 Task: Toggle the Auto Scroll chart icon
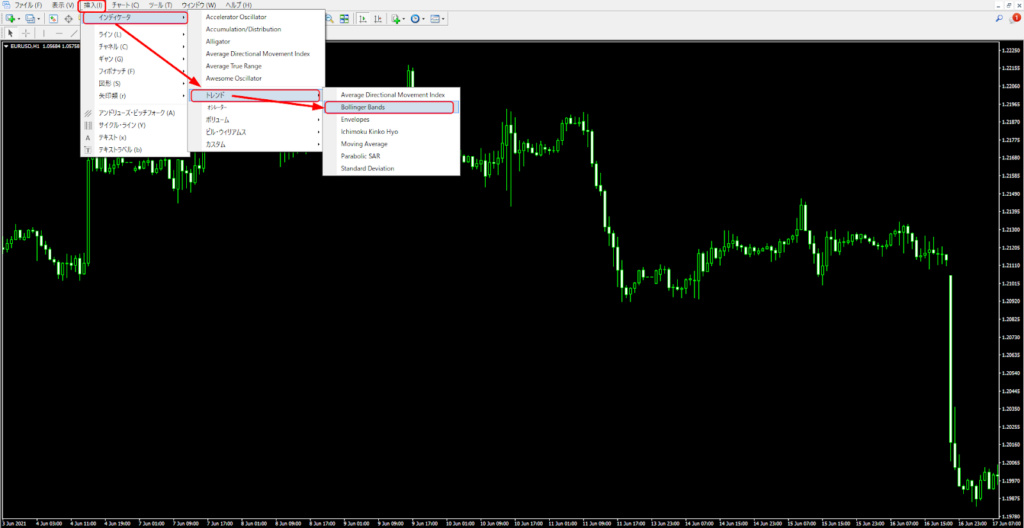tap(362, 18)
